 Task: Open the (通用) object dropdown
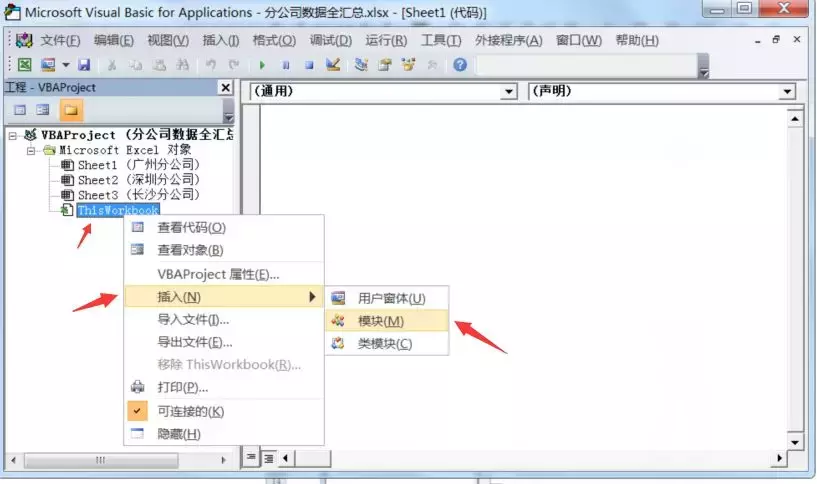click(509, 92)
